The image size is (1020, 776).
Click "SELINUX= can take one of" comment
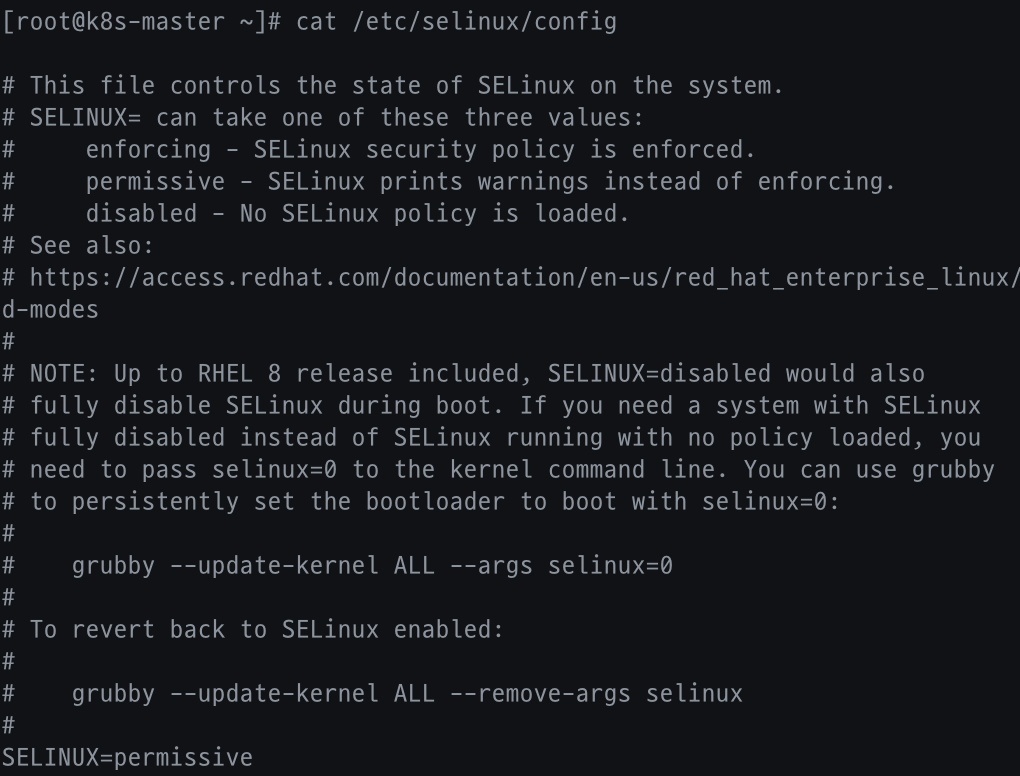[336, 117]
